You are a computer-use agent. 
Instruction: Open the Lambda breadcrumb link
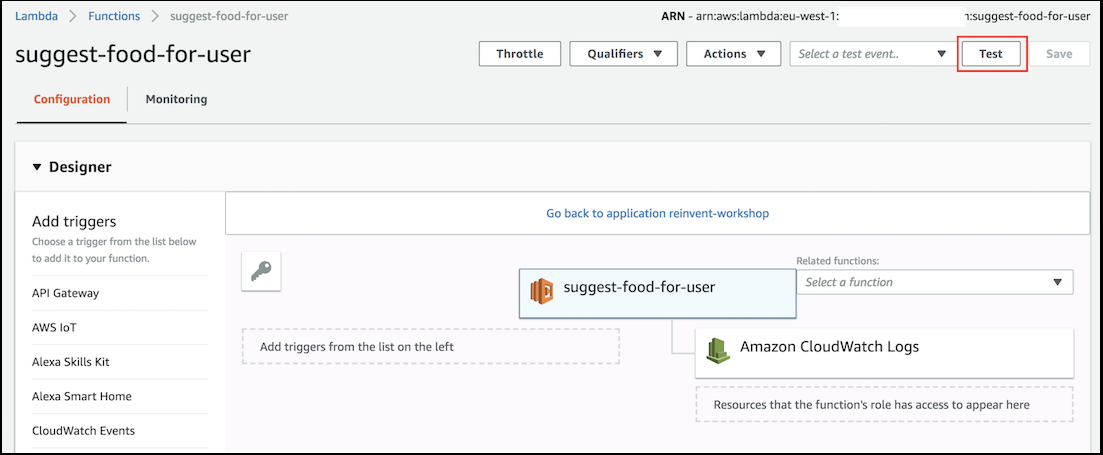pos(37,16)
